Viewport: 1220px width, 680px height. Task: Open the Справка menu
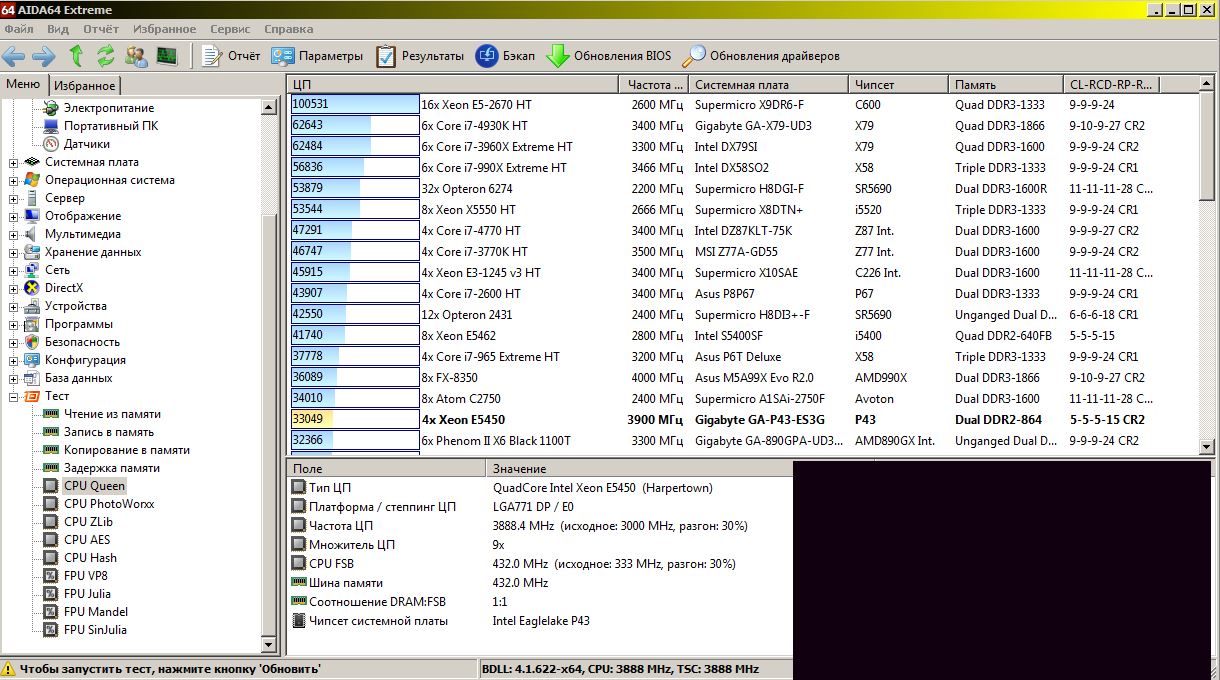[x=289, y=30]
